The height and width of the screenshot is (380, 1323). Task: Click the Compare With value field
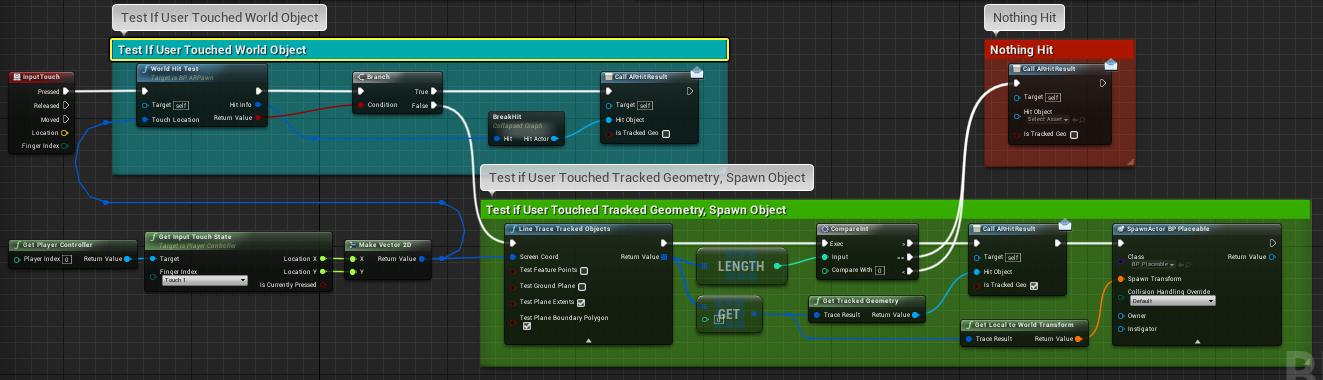880,270
